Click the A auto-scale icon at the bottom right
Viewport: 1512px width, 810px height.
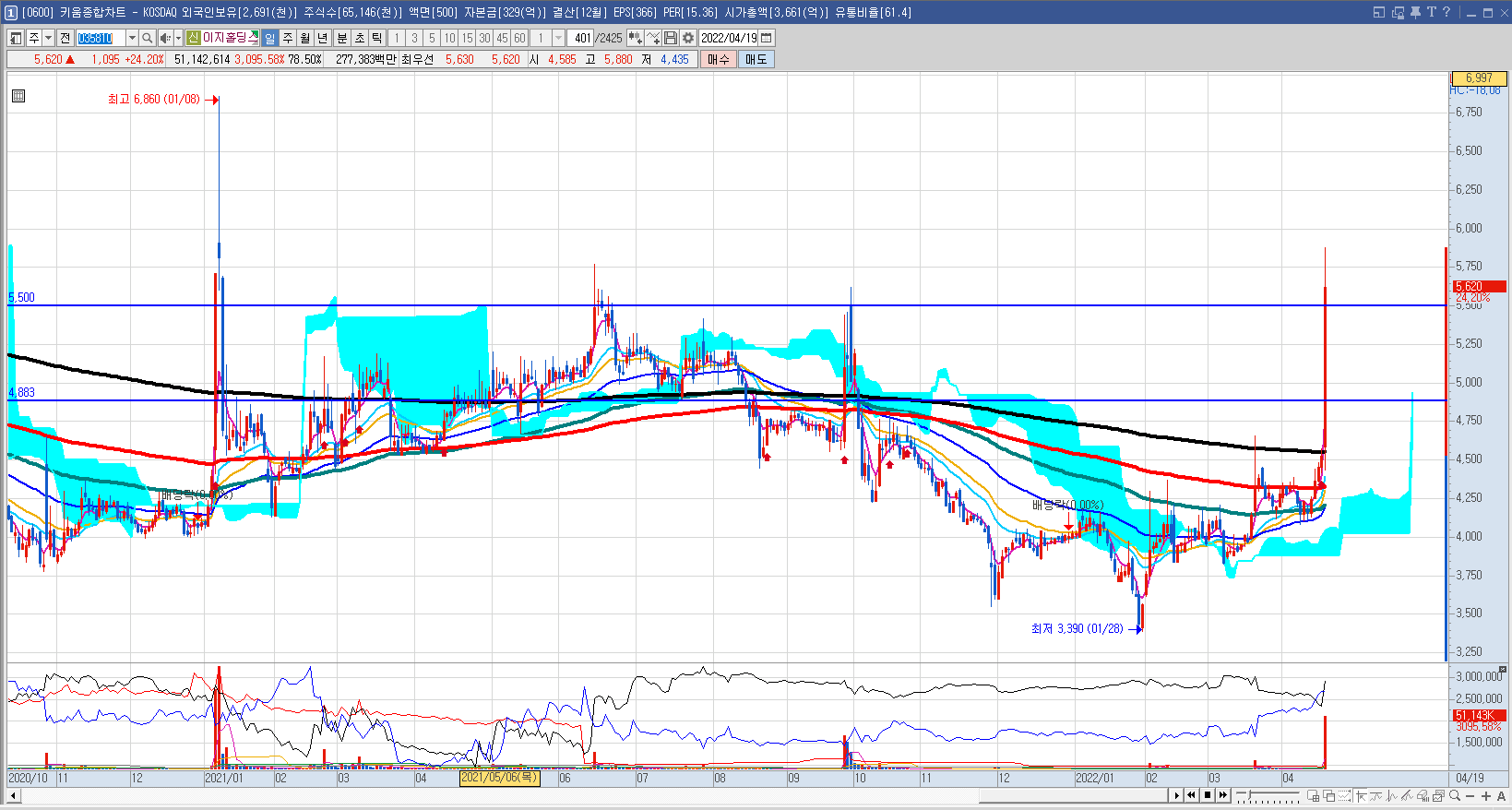point(1501,795)
